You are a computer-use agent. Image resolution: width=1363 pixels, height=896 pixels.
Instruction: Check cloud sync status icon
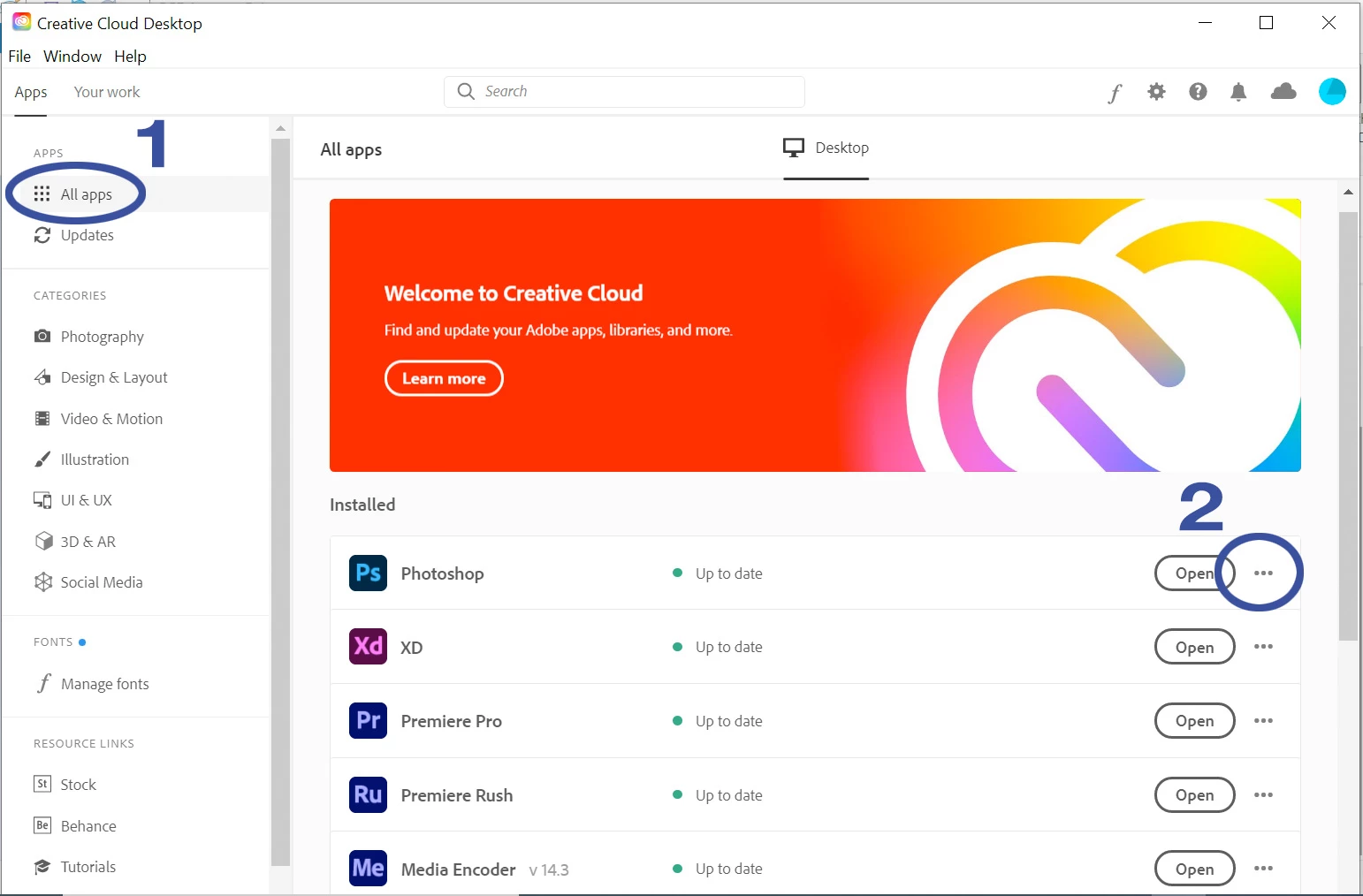[1283, 91]
